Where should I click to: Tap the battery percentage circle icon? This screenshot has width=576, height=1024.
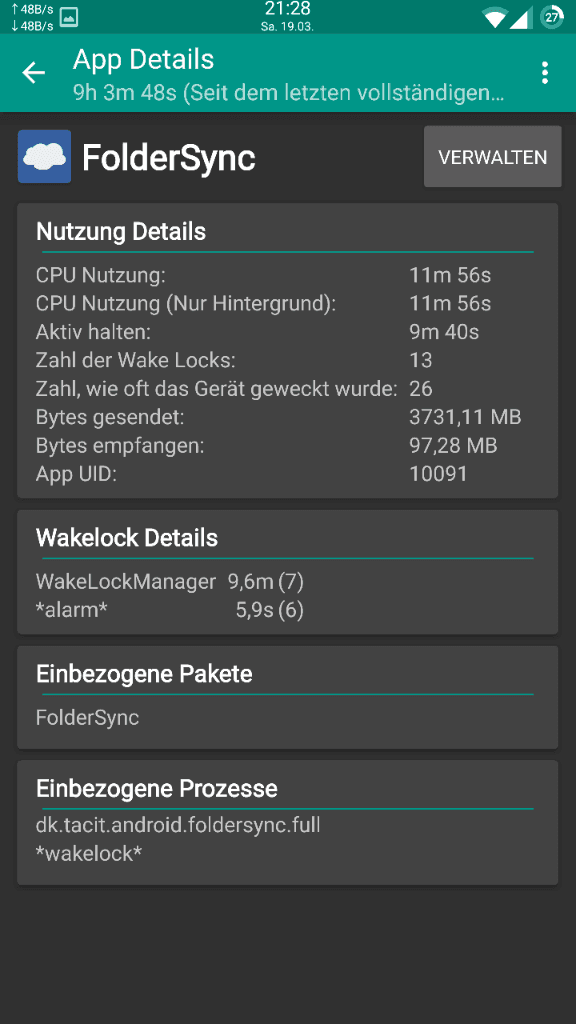click(552, 17)
